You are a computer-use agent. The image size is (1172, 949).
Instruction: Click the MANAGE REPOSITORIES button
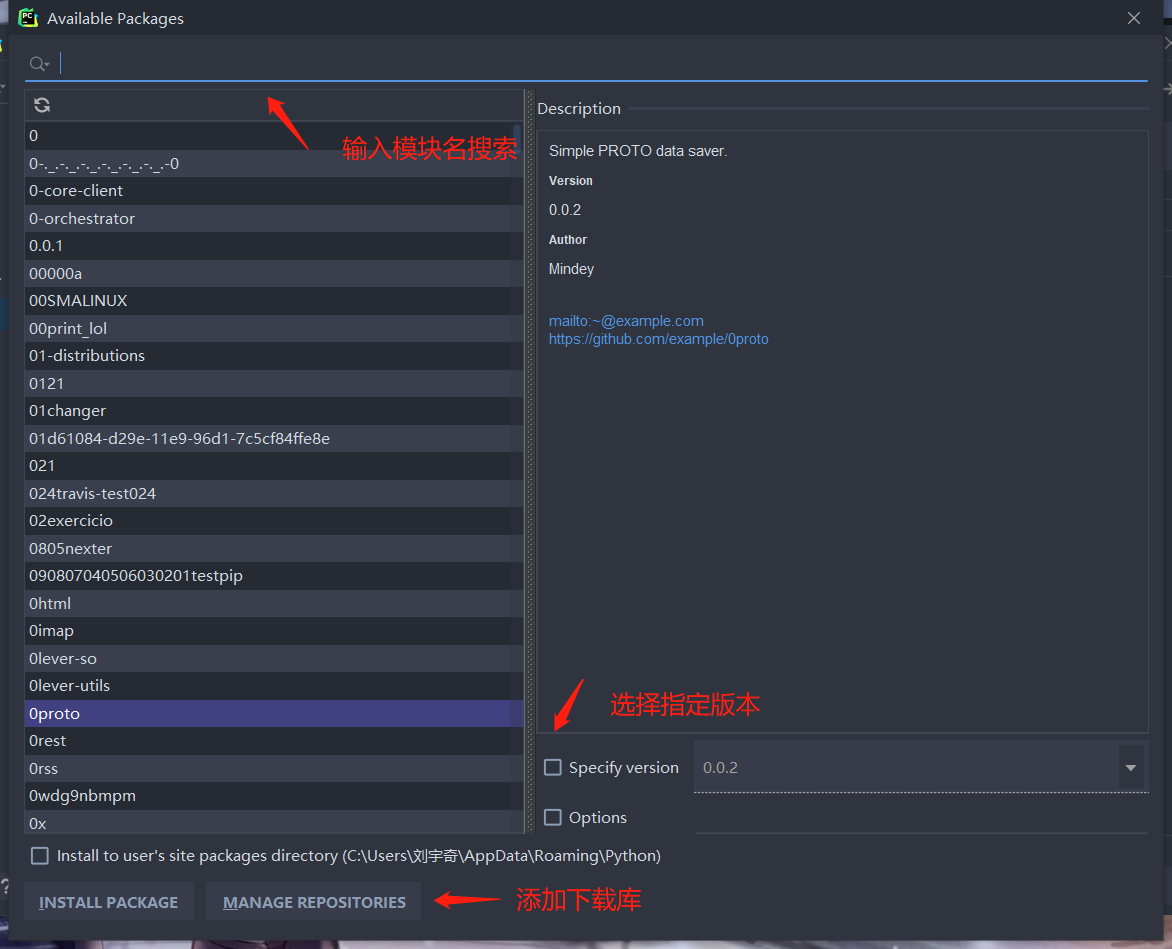(x=314, y=902)
